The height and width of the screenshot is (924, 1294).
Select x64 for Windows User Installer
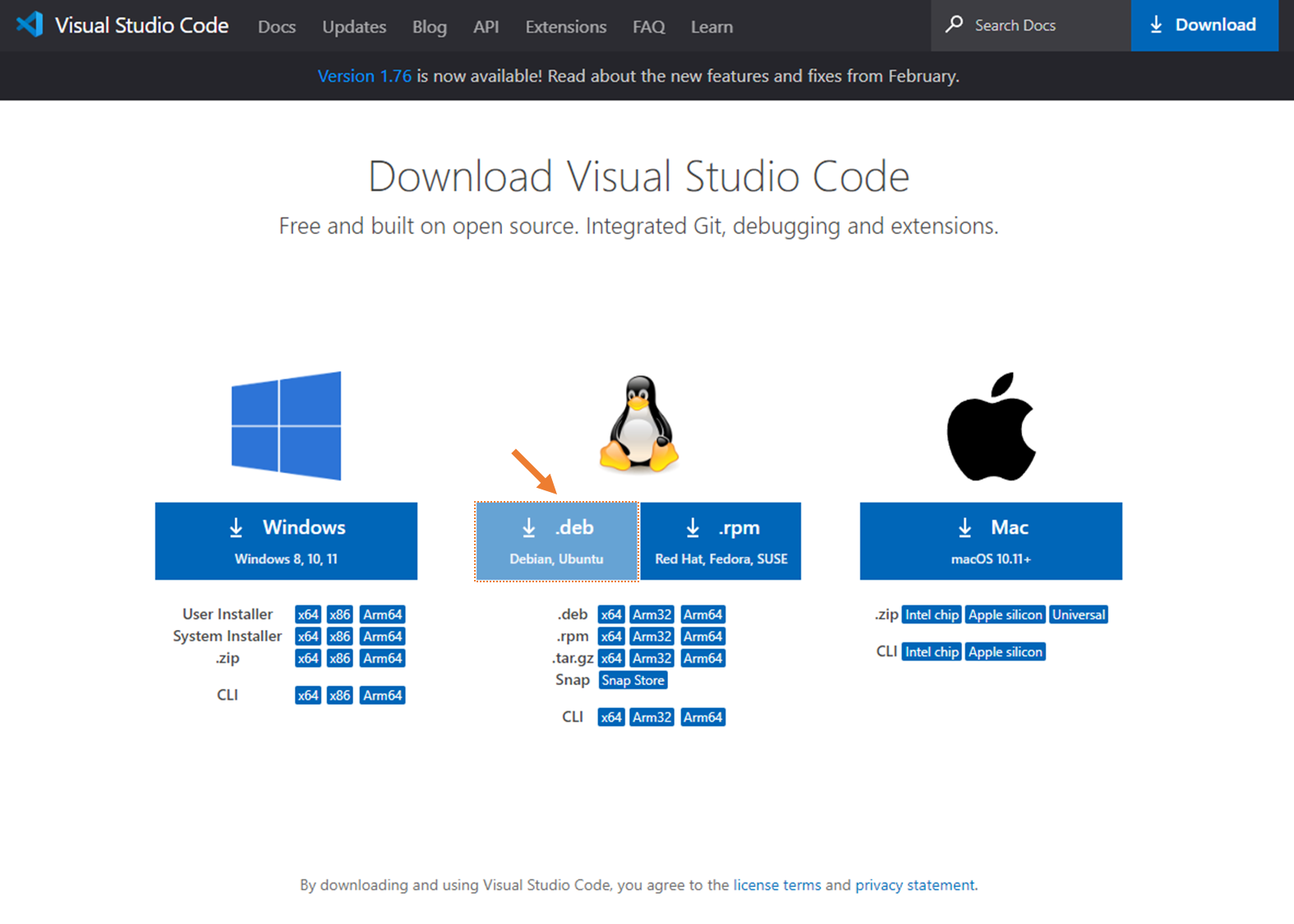(x=308, y=614)
